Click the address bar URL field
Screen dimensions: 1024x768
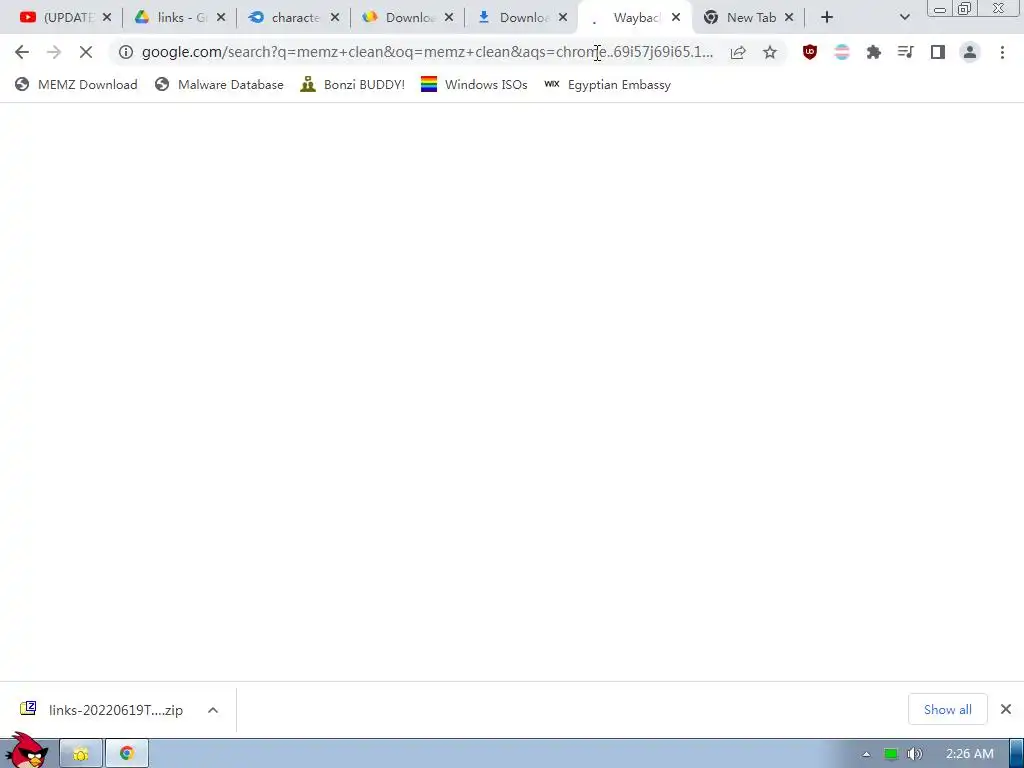(427, 52)
